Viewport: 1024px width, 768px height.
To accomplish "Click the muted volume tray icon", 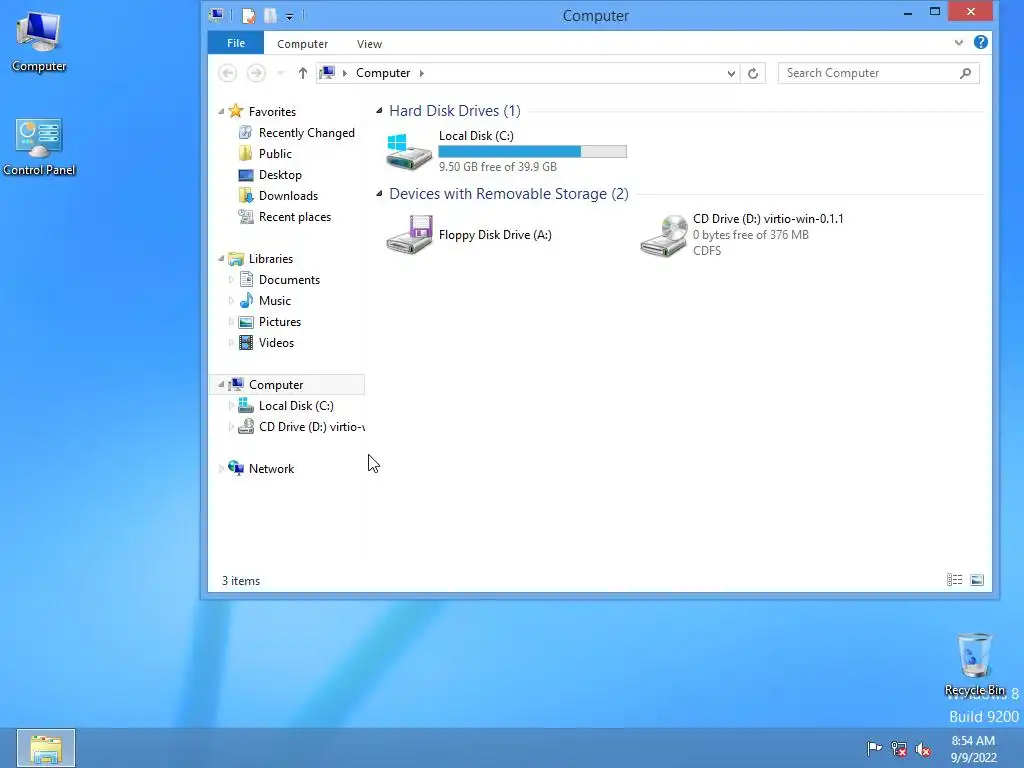I will [x=923, y=749].
